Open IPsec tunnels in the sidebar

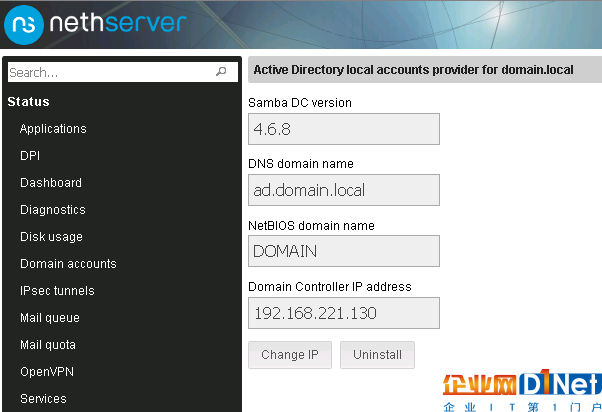coord(57,291)
